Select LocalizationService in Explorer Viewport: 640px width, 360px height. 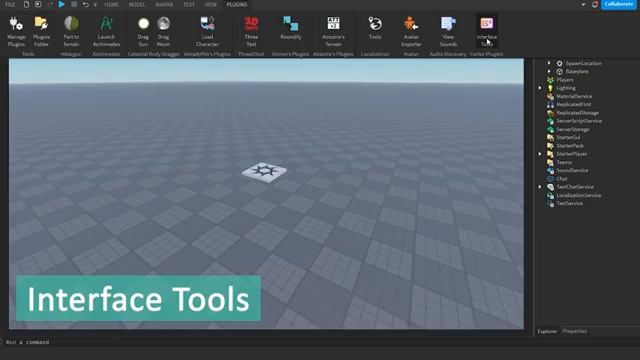click(x=579, y=196)
